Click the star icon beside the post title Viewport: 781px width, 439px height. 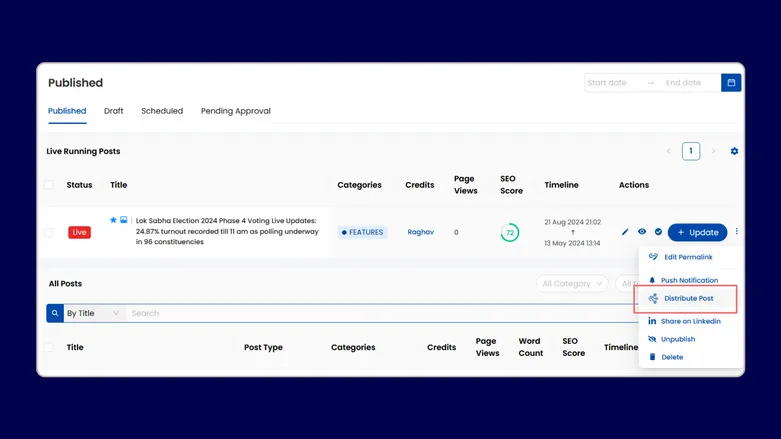(x=113, y=220)
